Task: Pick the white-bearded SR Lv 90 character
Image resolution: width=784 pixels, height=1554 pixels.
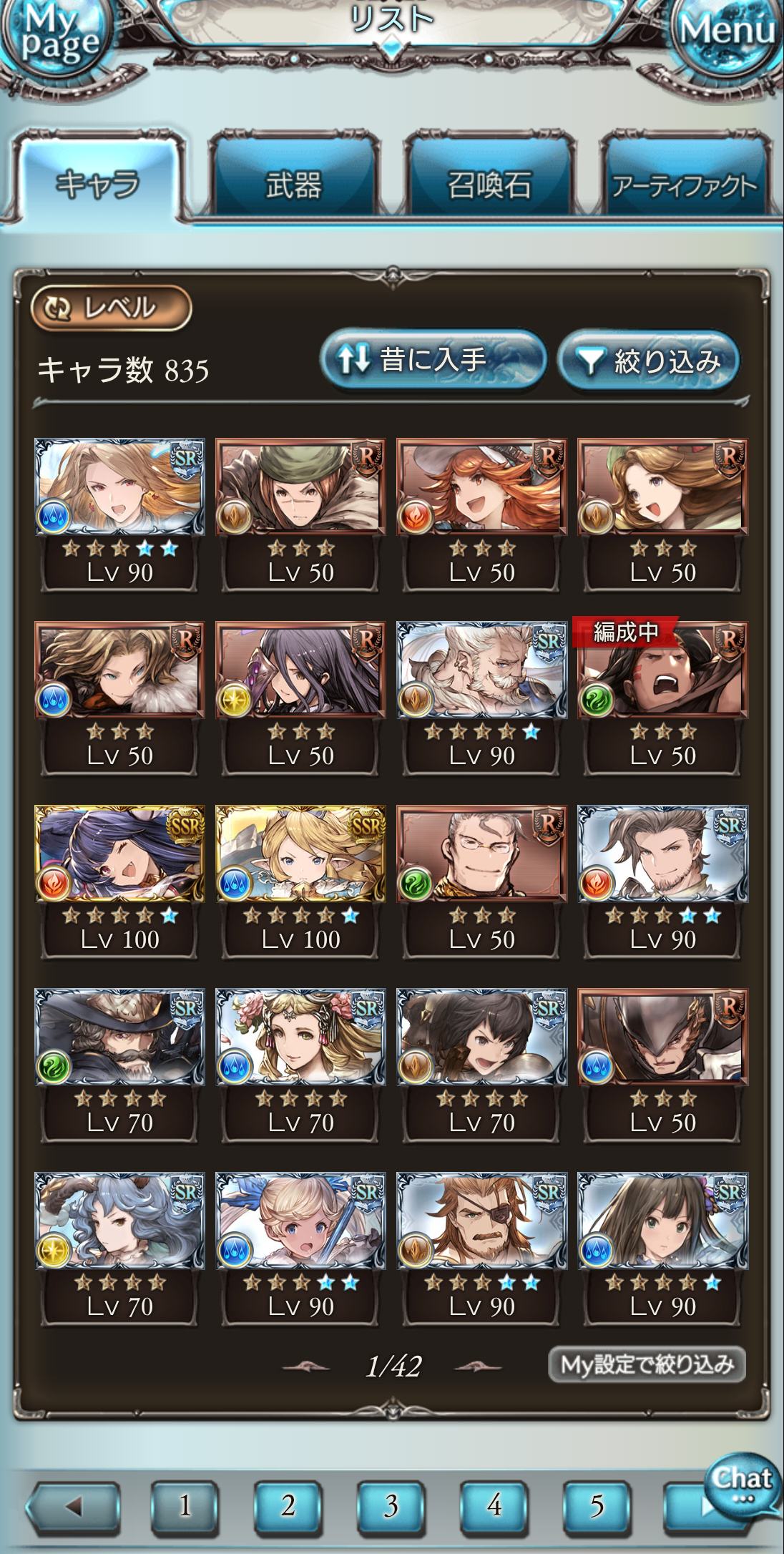Action: pos(481,697)
